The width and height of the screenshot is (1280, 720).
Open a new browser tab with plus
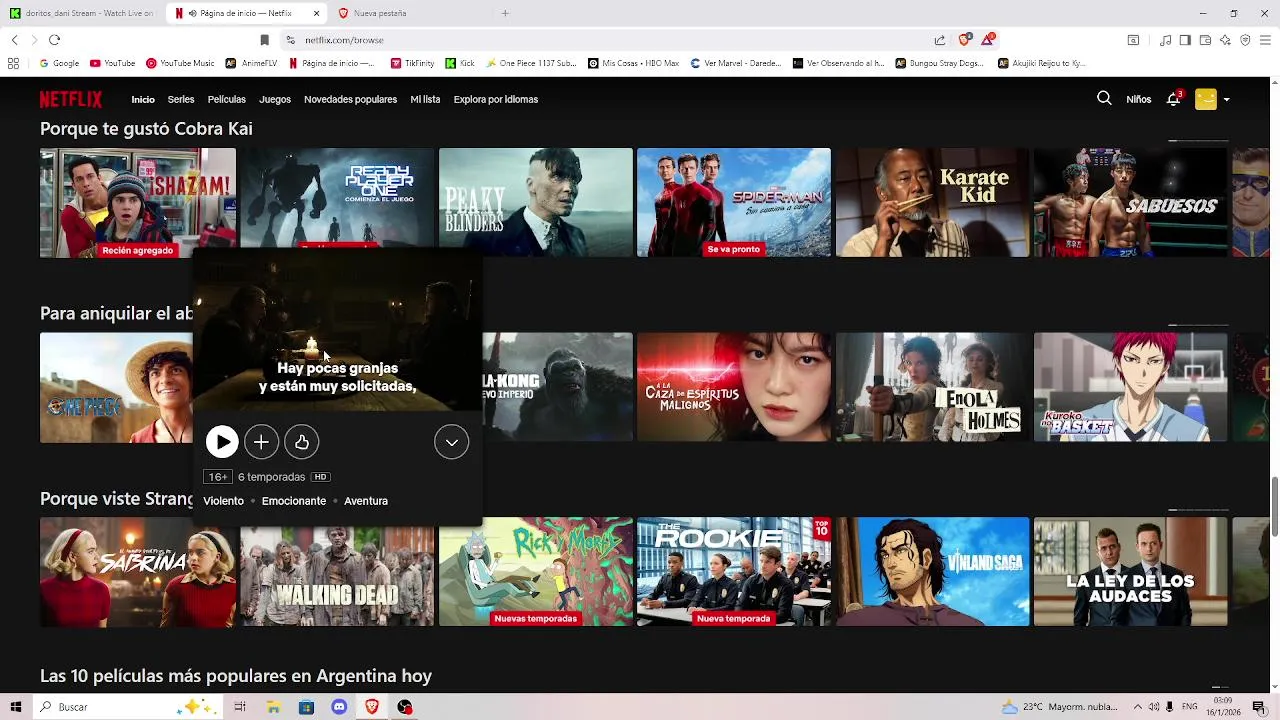(x=505, y=13)
